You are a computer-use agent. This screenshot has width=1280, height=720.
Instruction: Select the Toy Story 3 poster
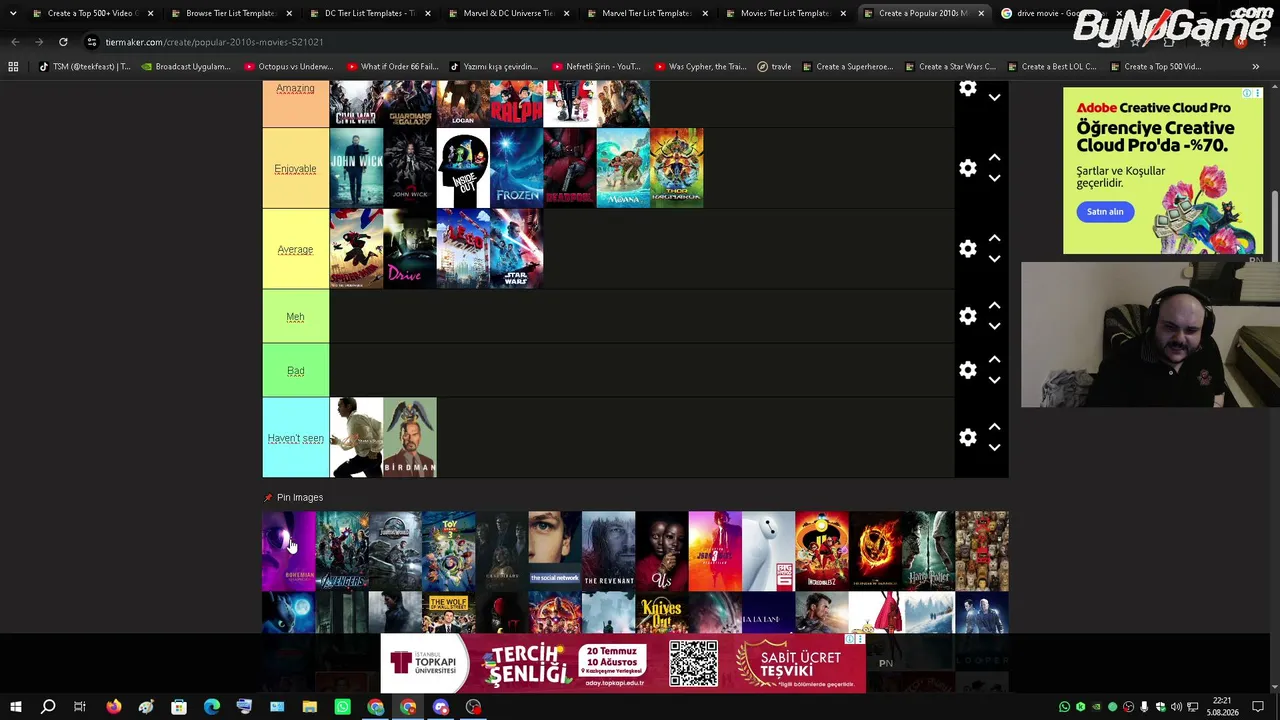[448, 551]
